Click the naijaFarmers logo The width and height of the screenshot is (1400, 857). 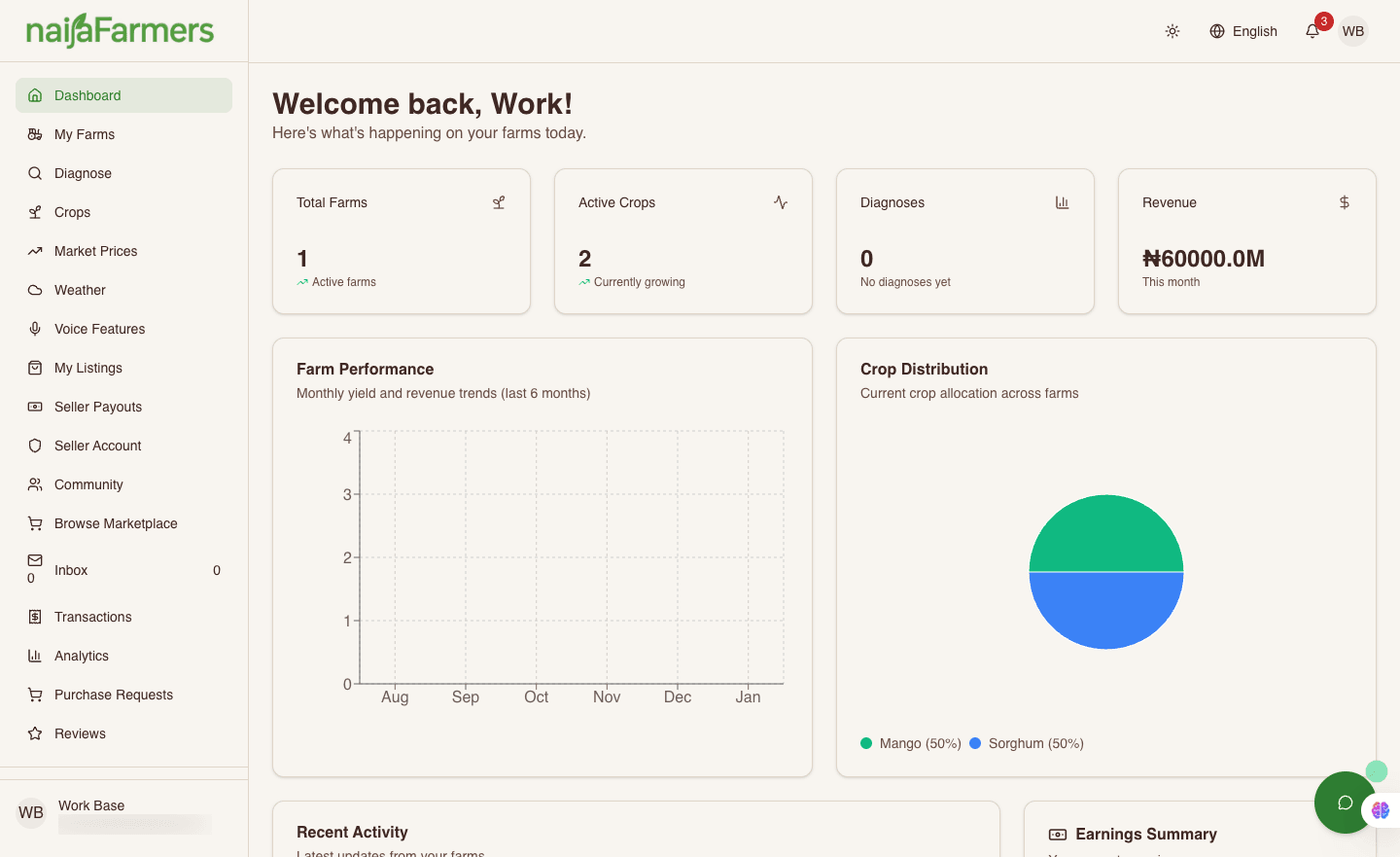120,31
